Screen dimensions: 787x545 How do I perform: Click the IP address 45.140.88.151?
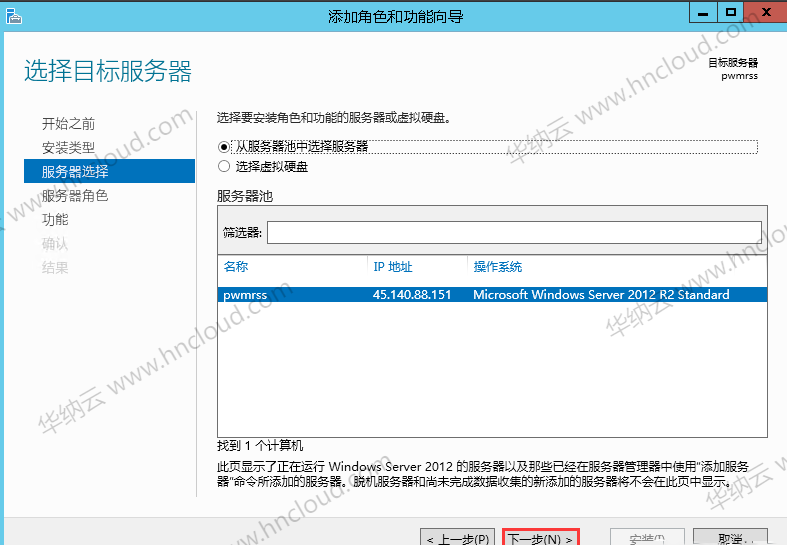(412, 295)
